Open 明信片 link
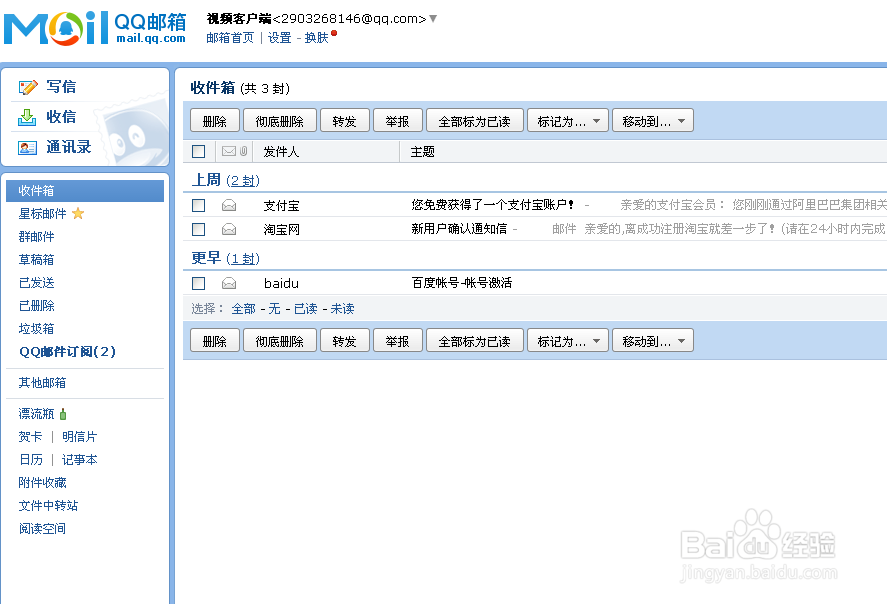This screenshot has height=604, width=887. pyautogui.click(x=80, y=437)
